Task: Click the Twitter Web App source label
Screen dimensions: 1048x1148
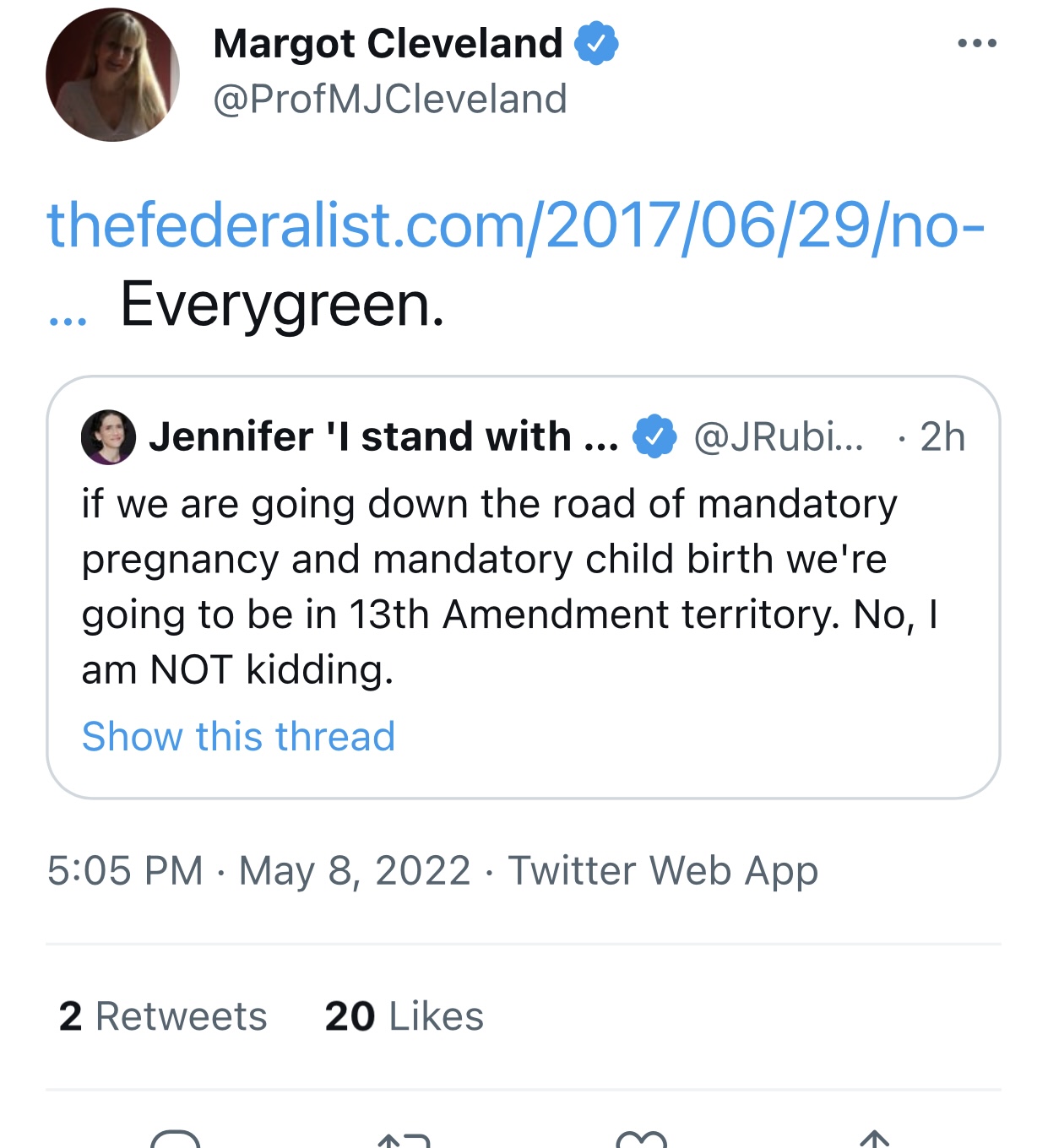Action: [x=663, y=870]
